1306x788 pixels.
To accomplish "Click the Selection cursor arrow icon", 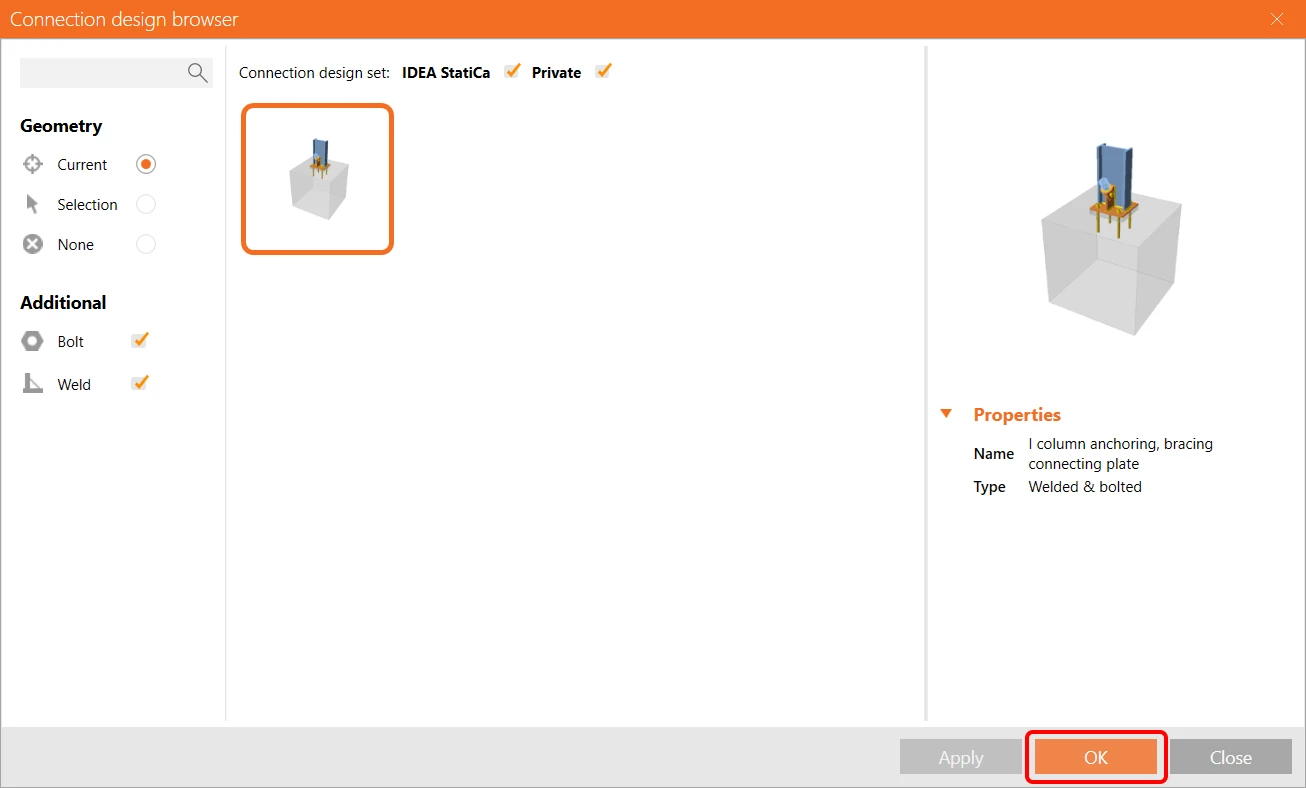I will 33,204.
